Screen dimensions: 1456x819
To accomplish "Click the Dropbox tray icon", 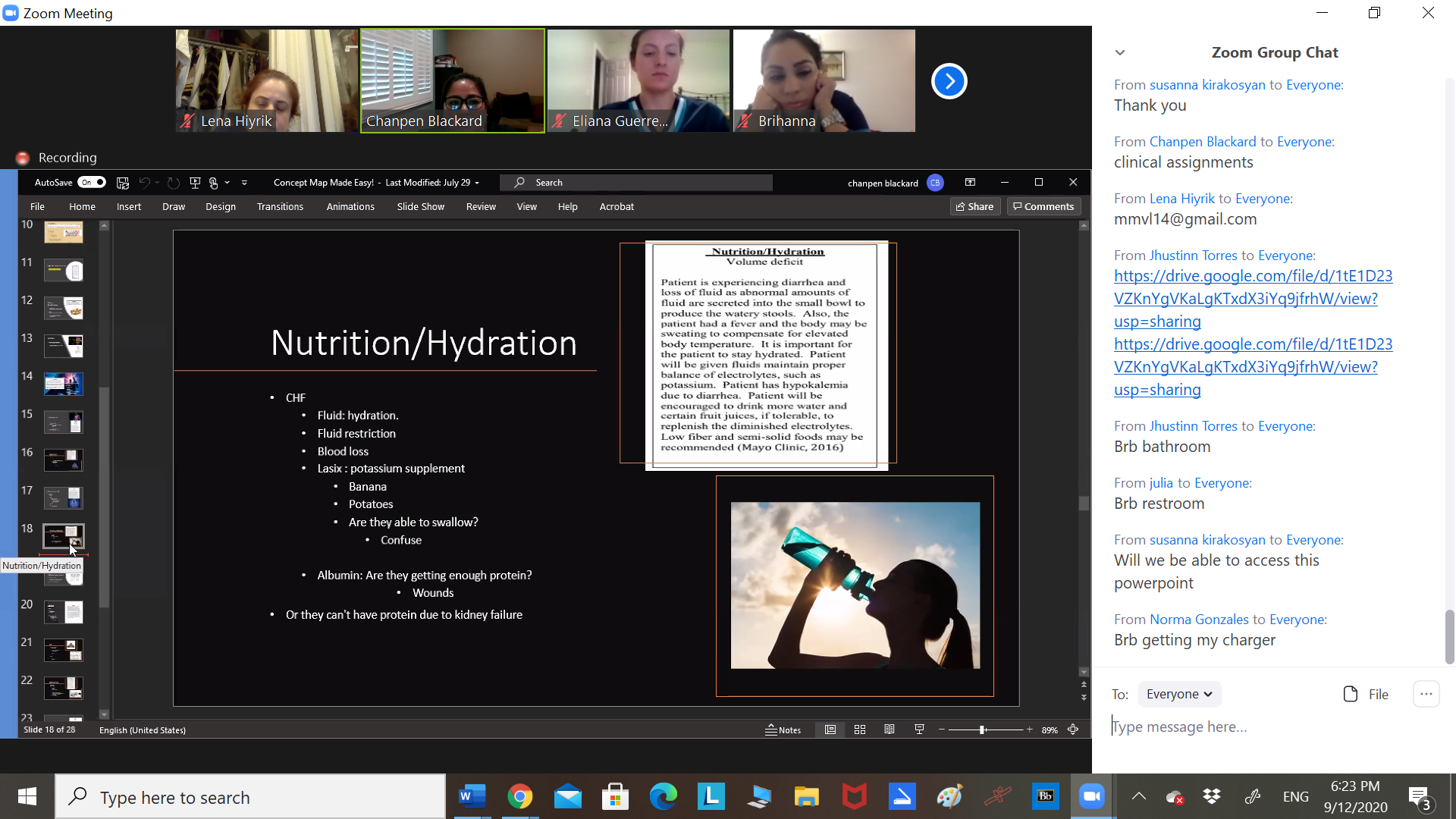I will pyautogui.click(x=1212, y=796).
